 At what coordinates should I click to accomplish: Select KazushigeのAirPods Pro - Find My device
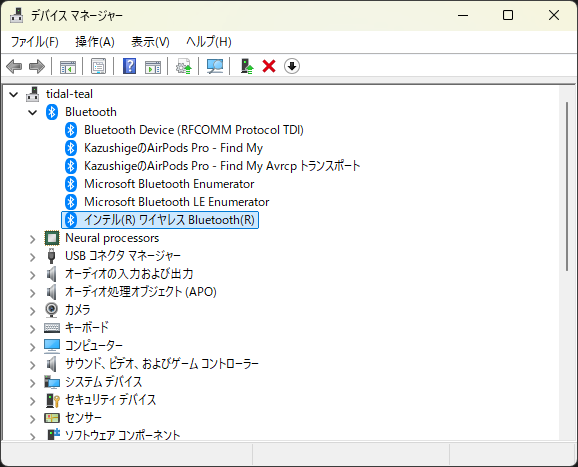[173, 148]
